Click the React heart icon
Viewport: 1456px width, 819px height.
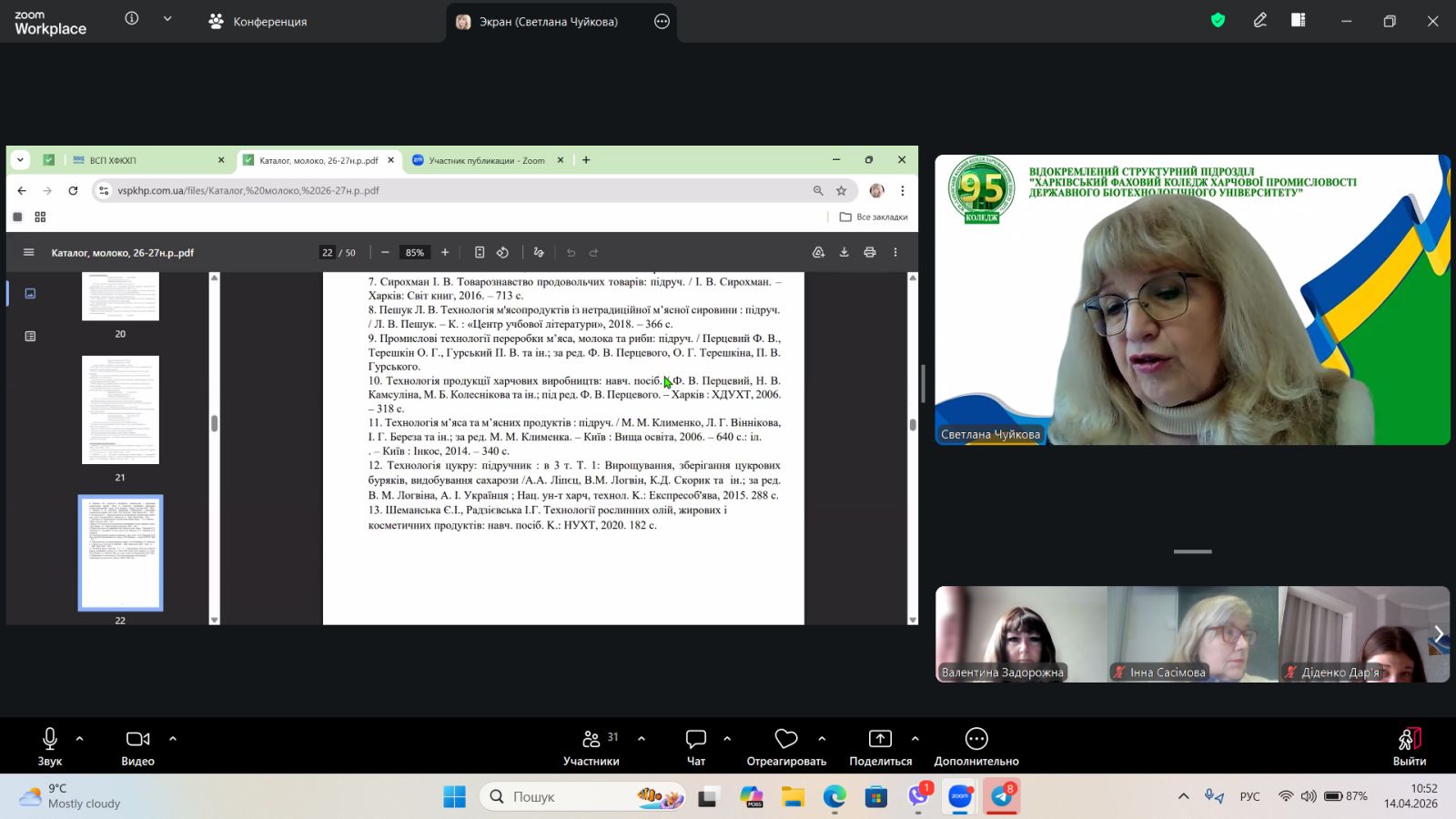786,746
